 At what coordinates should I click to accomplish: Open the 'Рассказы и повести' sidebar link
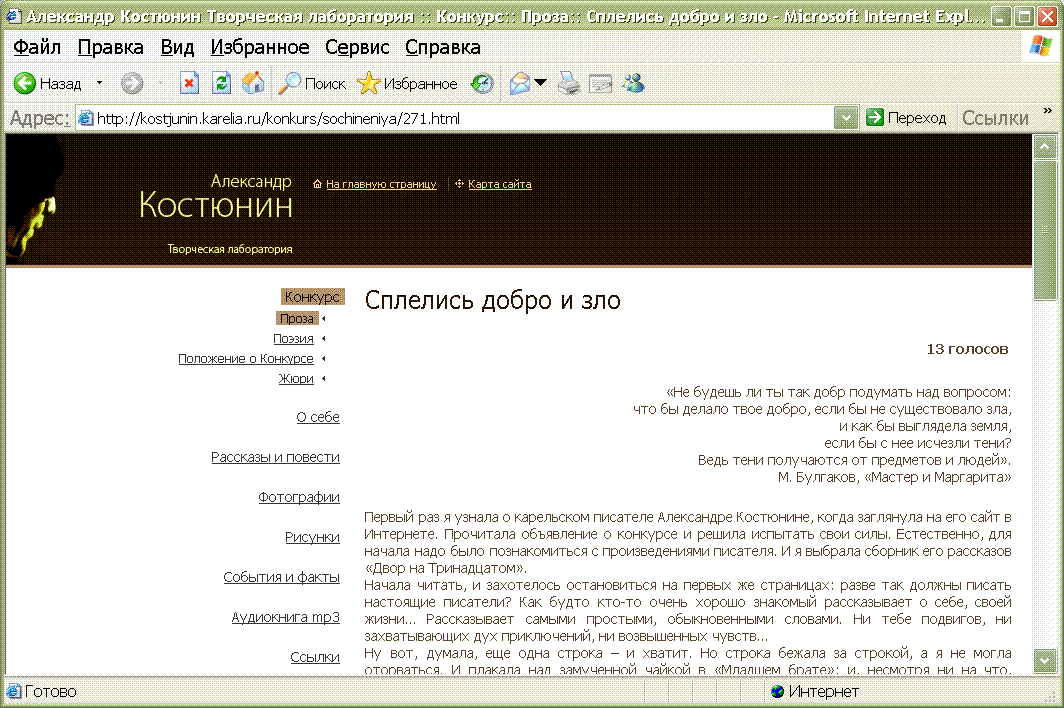[275, 457]
